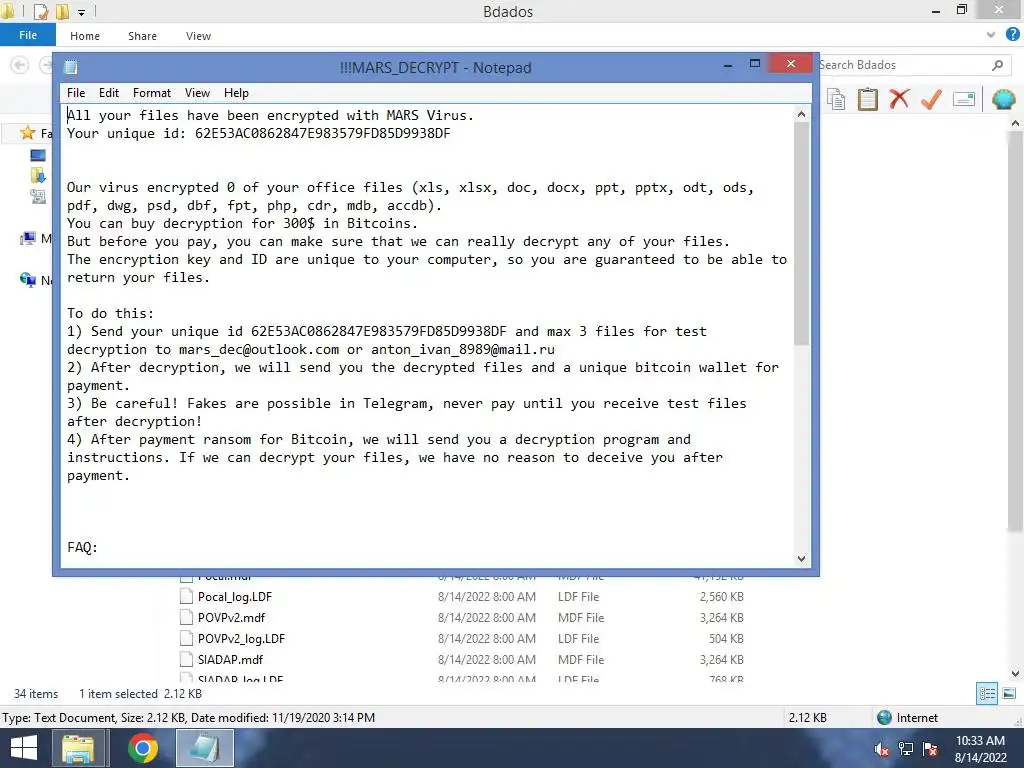Click the Rename icon next to the checkmark

point(964,99)
